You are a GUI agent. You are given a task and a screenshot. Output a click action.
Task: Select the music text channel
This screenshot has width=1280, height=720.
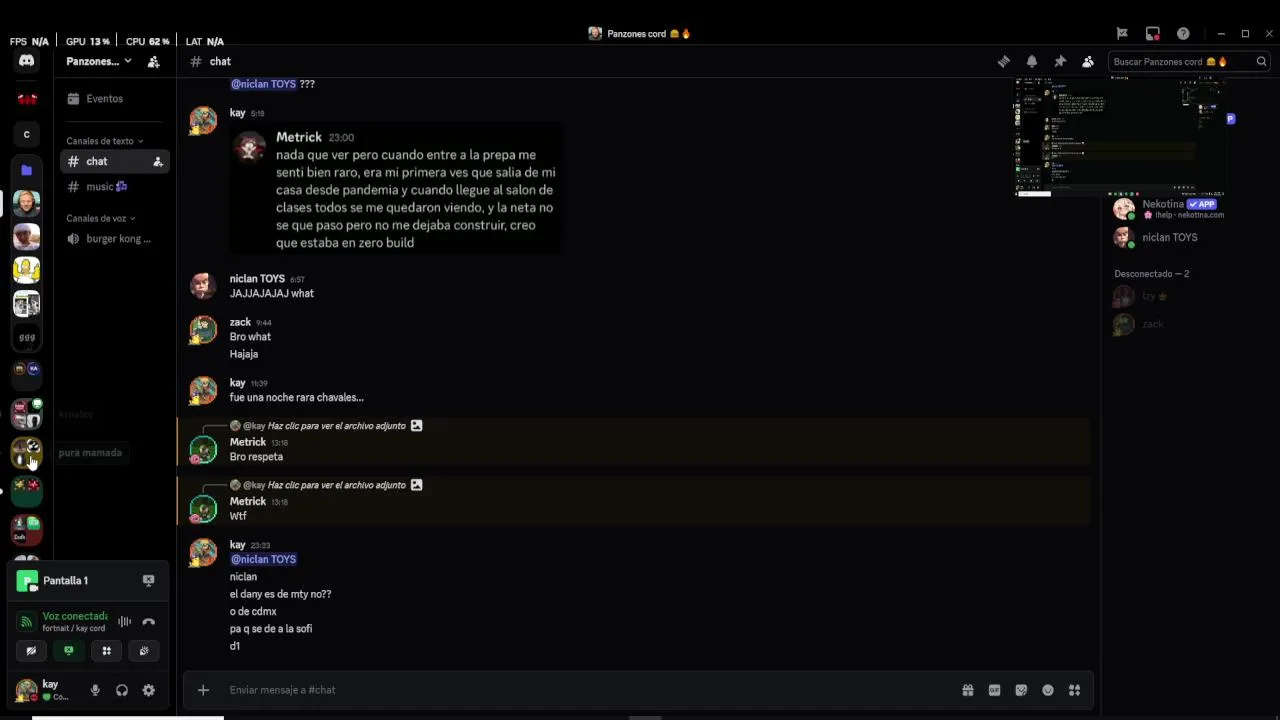click(x=100, y=187)
